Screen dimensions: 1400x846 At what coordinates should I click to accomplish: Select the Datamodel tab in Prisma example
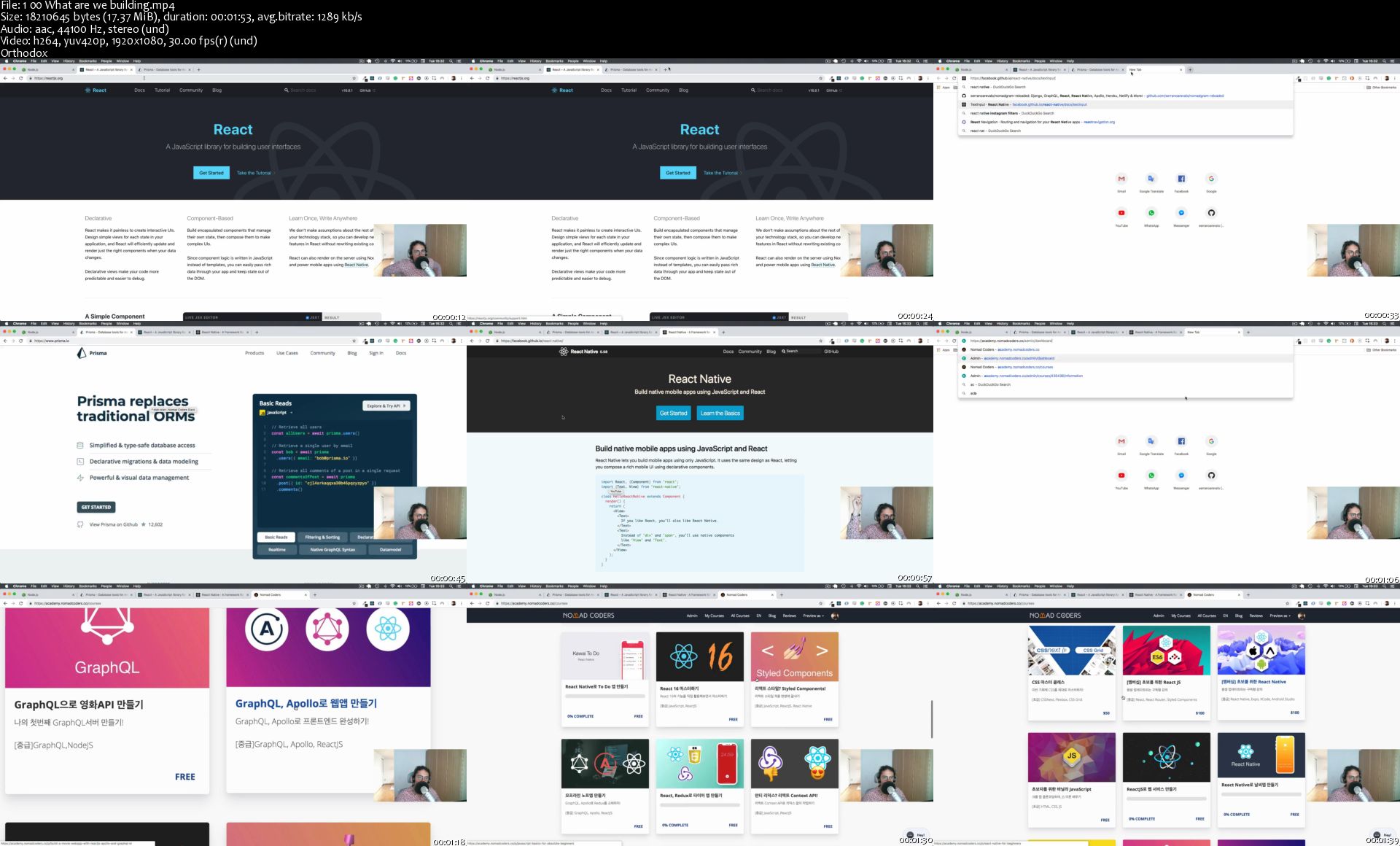tap(390, 550)
